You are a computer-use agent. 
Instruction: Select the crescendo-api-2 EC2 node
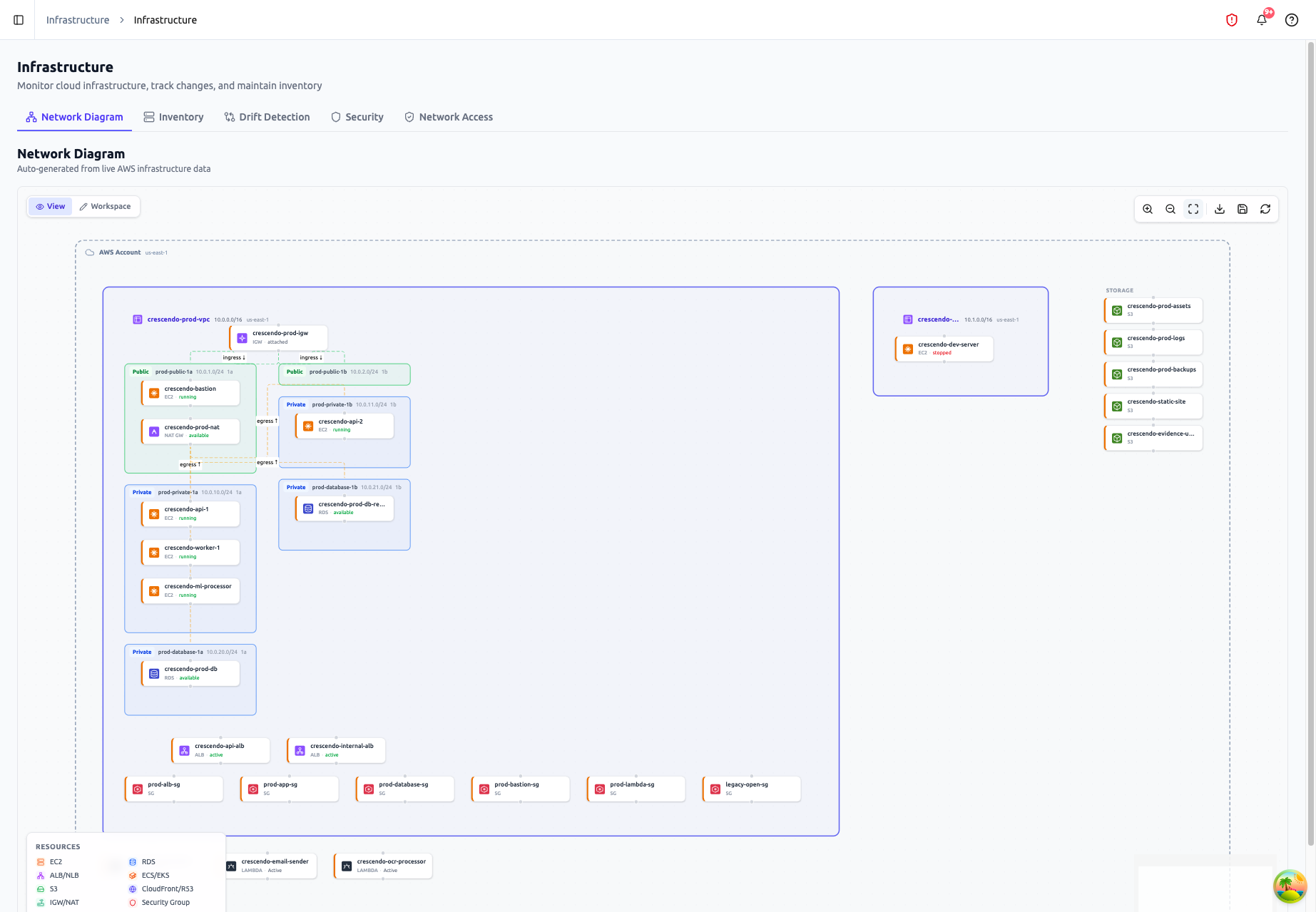click(x=345, y=426)
